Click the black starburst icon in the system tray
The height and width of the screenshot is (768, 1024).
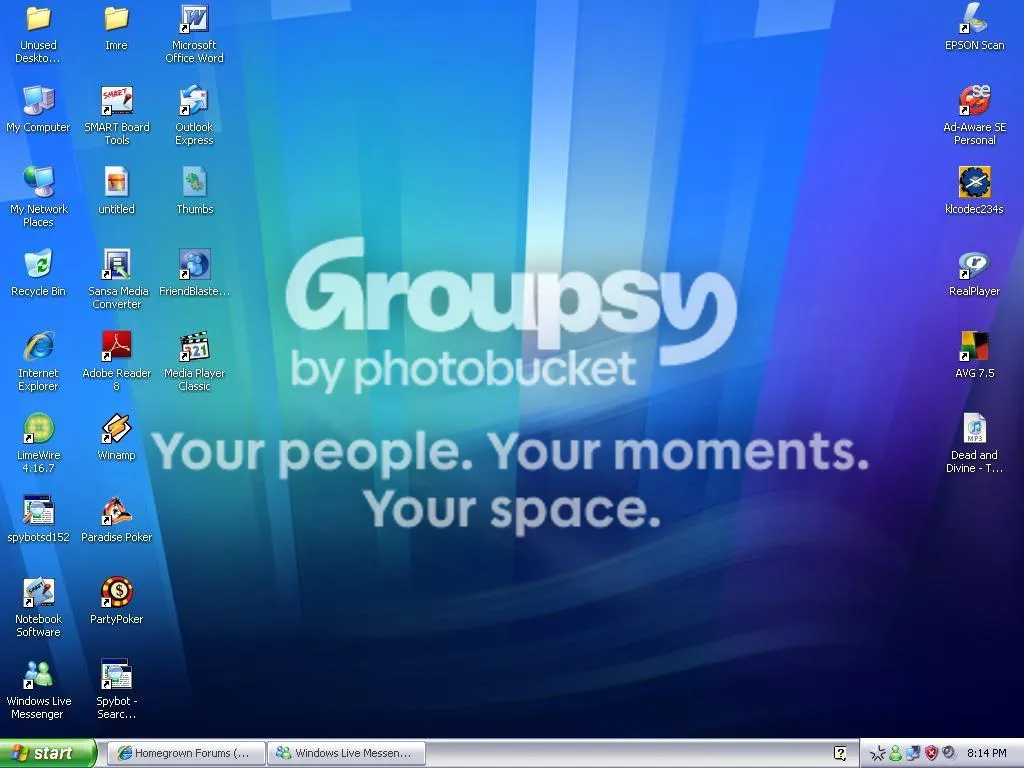click(x=878, y=754)
